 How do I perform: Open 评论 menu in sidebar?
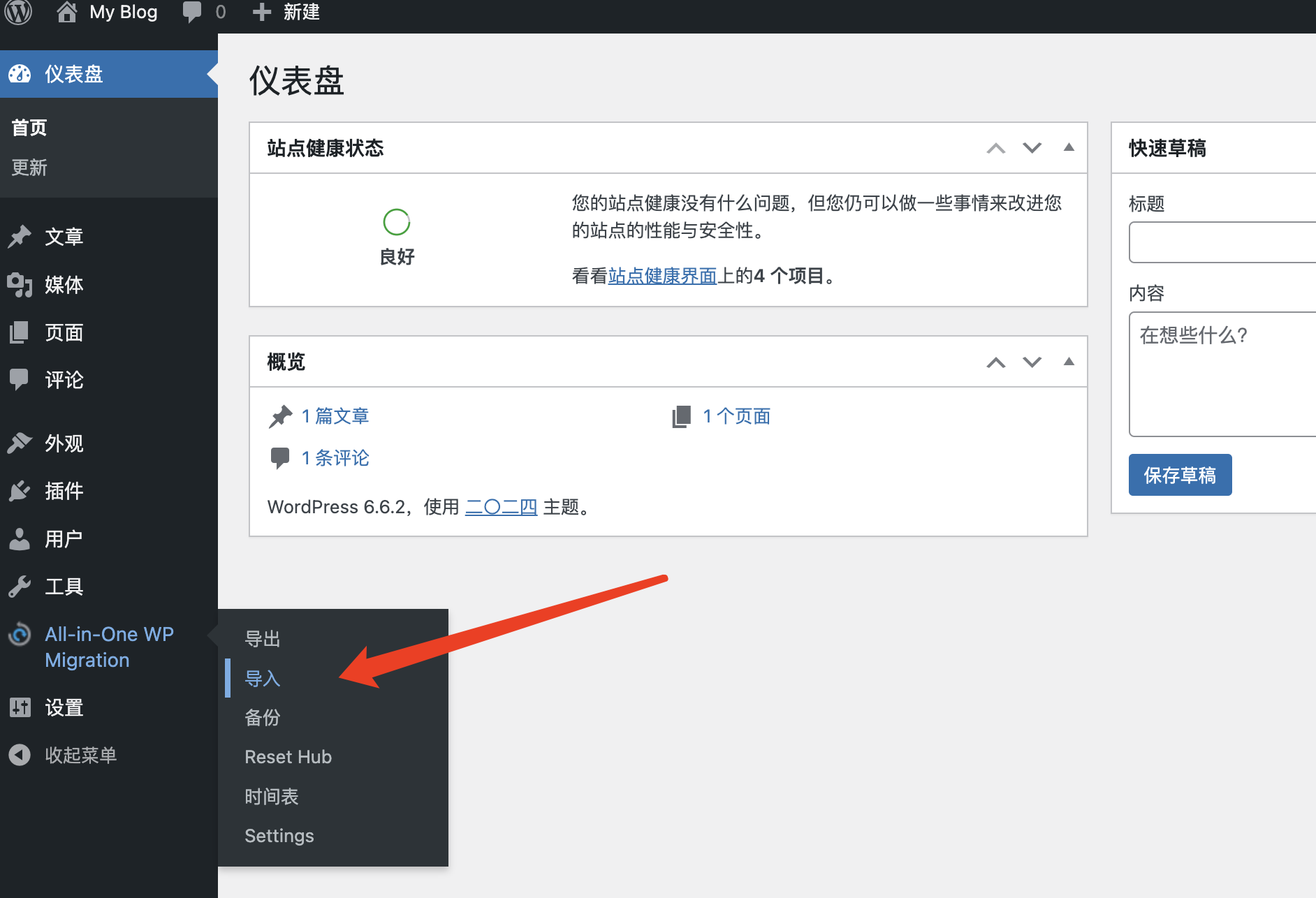[109, 379]
